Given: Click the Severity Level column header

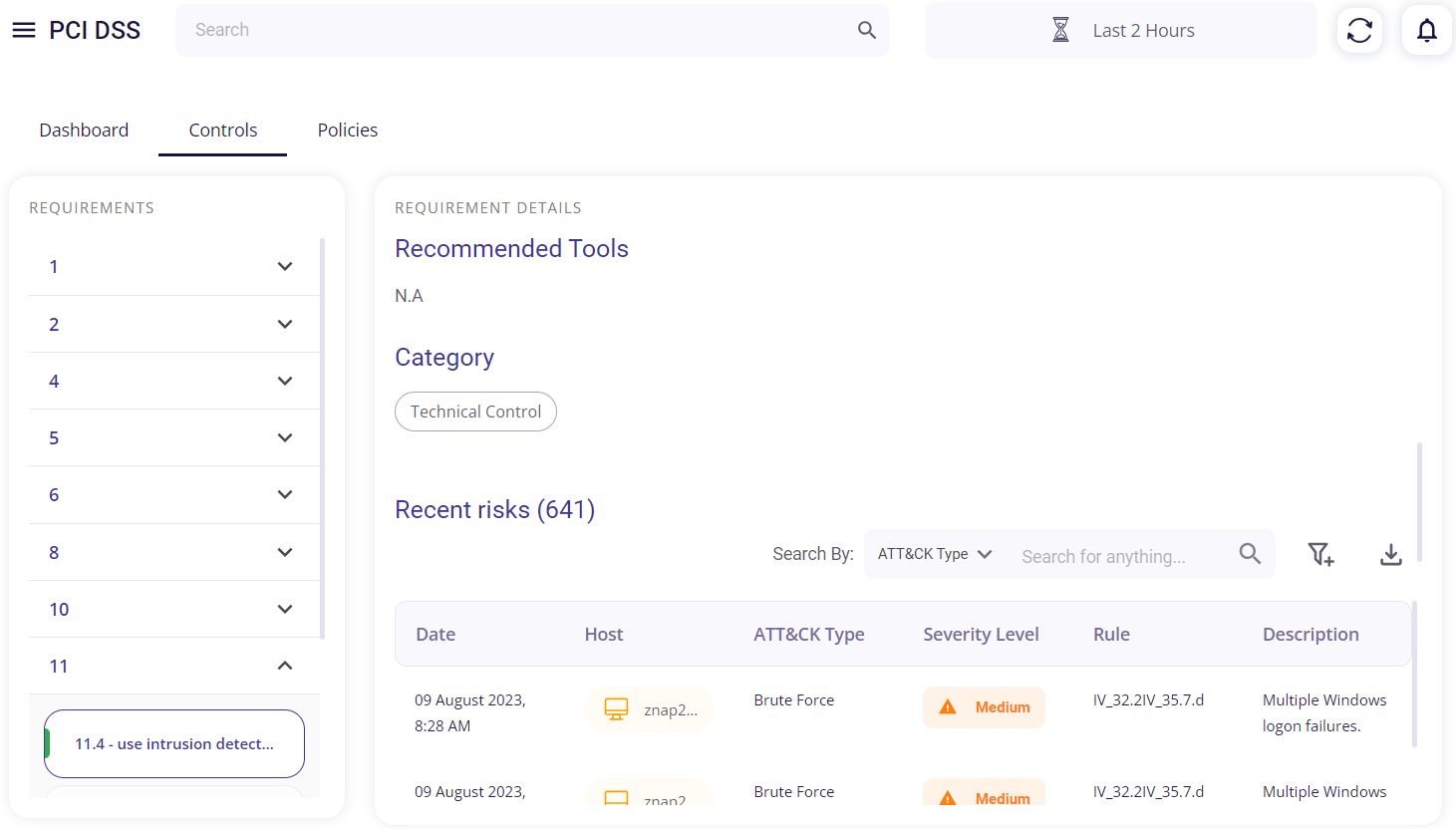Looking at the screenshot, I should [x=981, y=635].
